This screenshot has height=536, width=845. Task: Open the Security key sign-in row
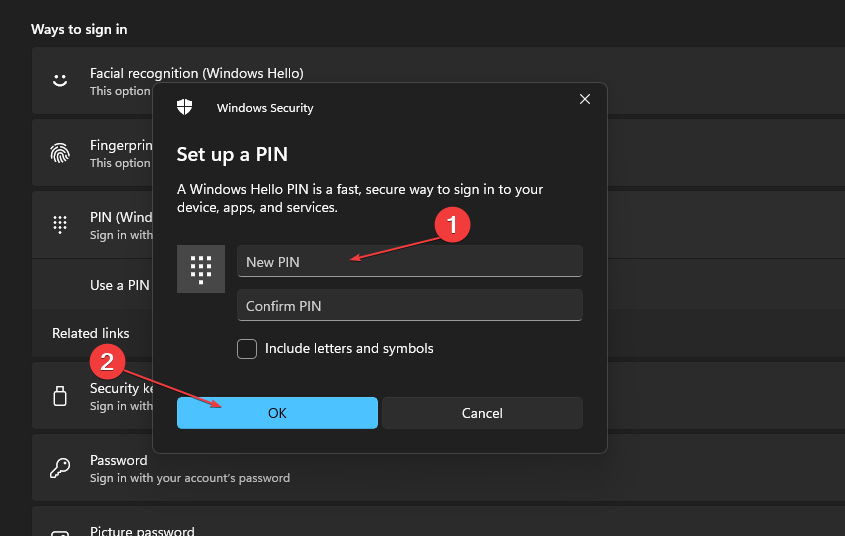pyautogui.click(x=110, y=396)
